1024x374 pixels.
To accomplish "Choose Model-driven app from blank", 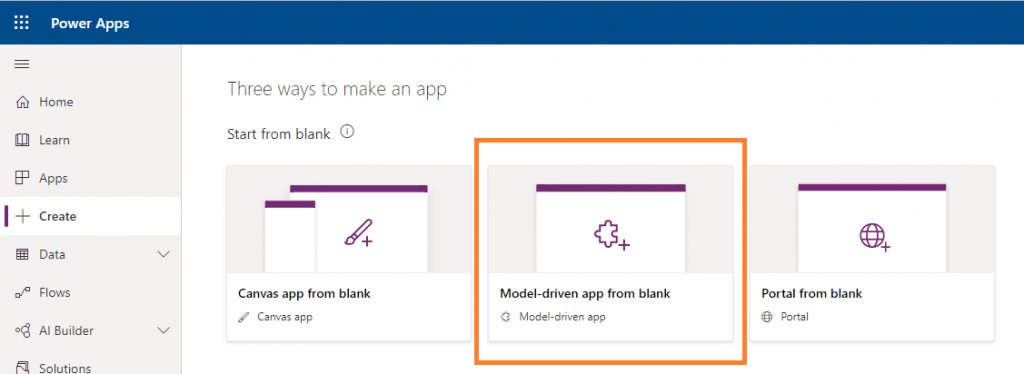I will pyautogui.click(x=611, y=253).
